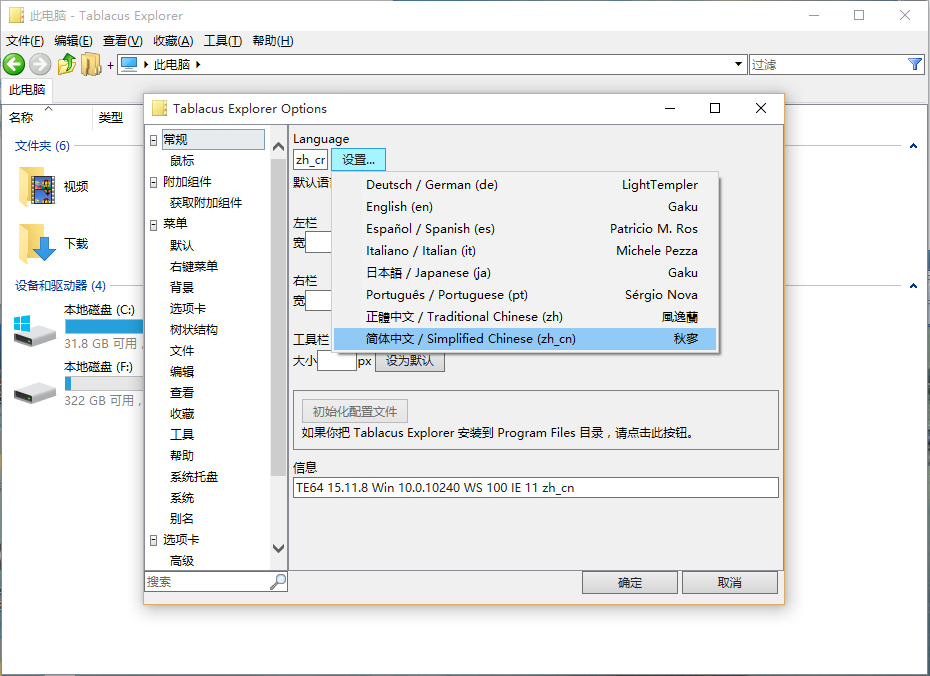Click the grey Forward arrow button
This screenshot has height=676, width=930.
coord(40,65)
